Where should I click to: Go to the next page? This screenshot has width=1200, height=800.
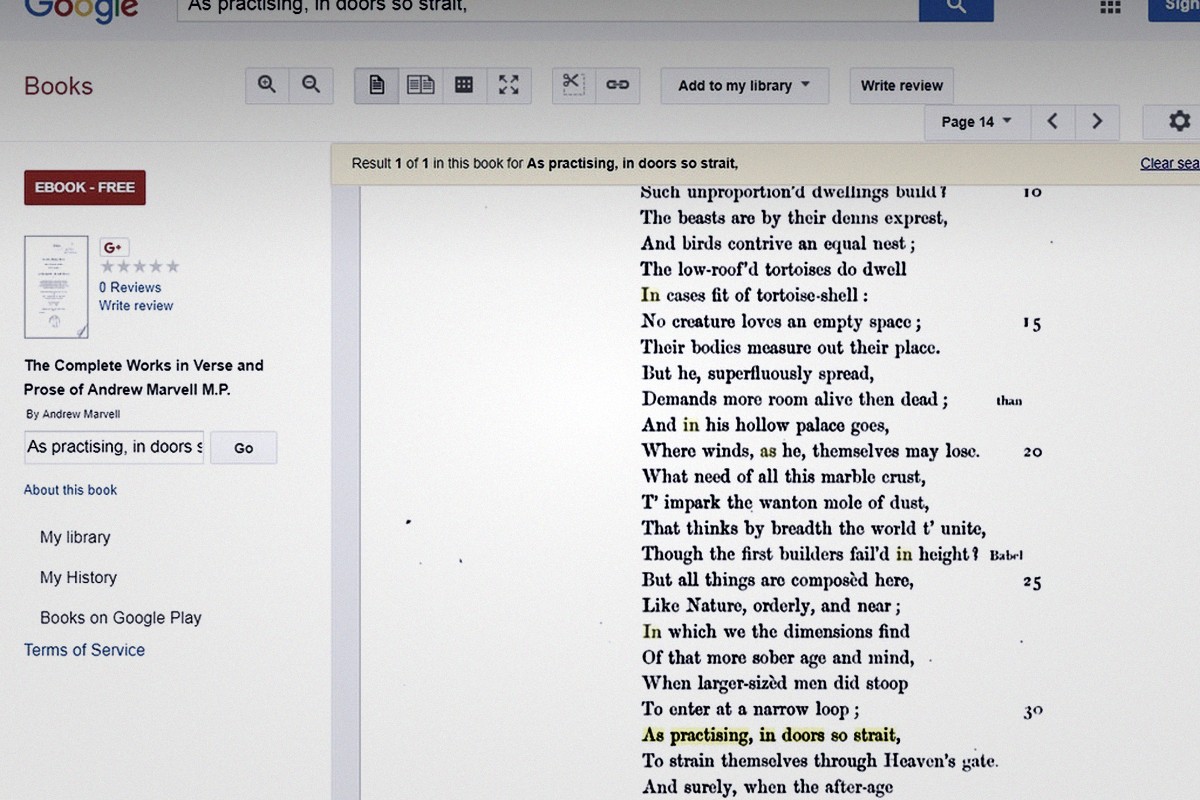pos(1097,121)
